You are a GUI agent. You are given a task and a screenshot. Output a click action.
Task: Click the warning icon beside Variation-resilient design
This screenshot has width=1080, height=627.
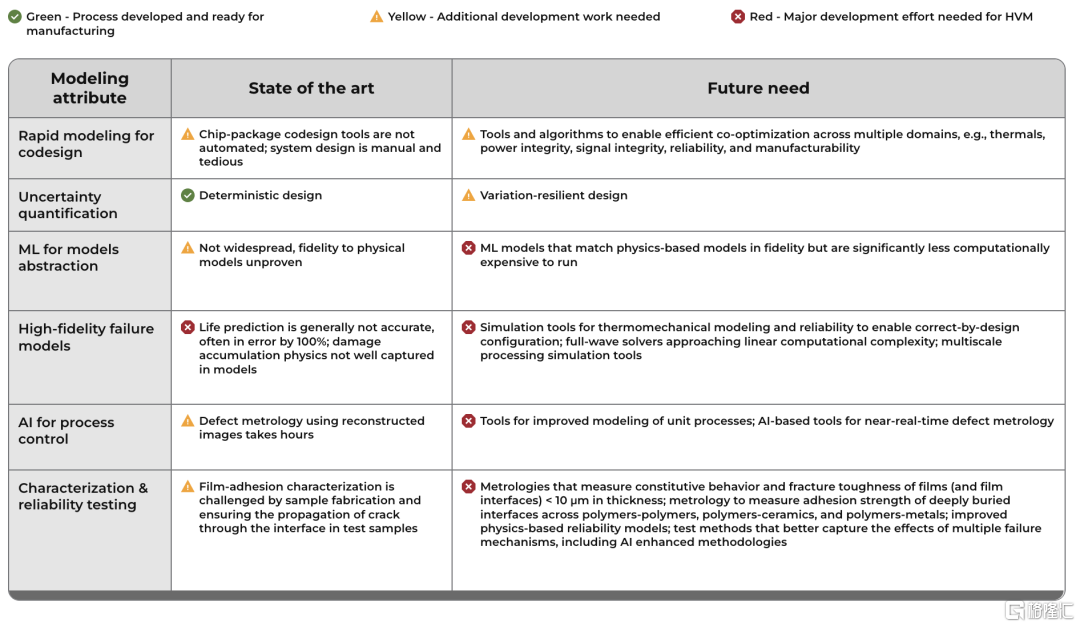468,196
